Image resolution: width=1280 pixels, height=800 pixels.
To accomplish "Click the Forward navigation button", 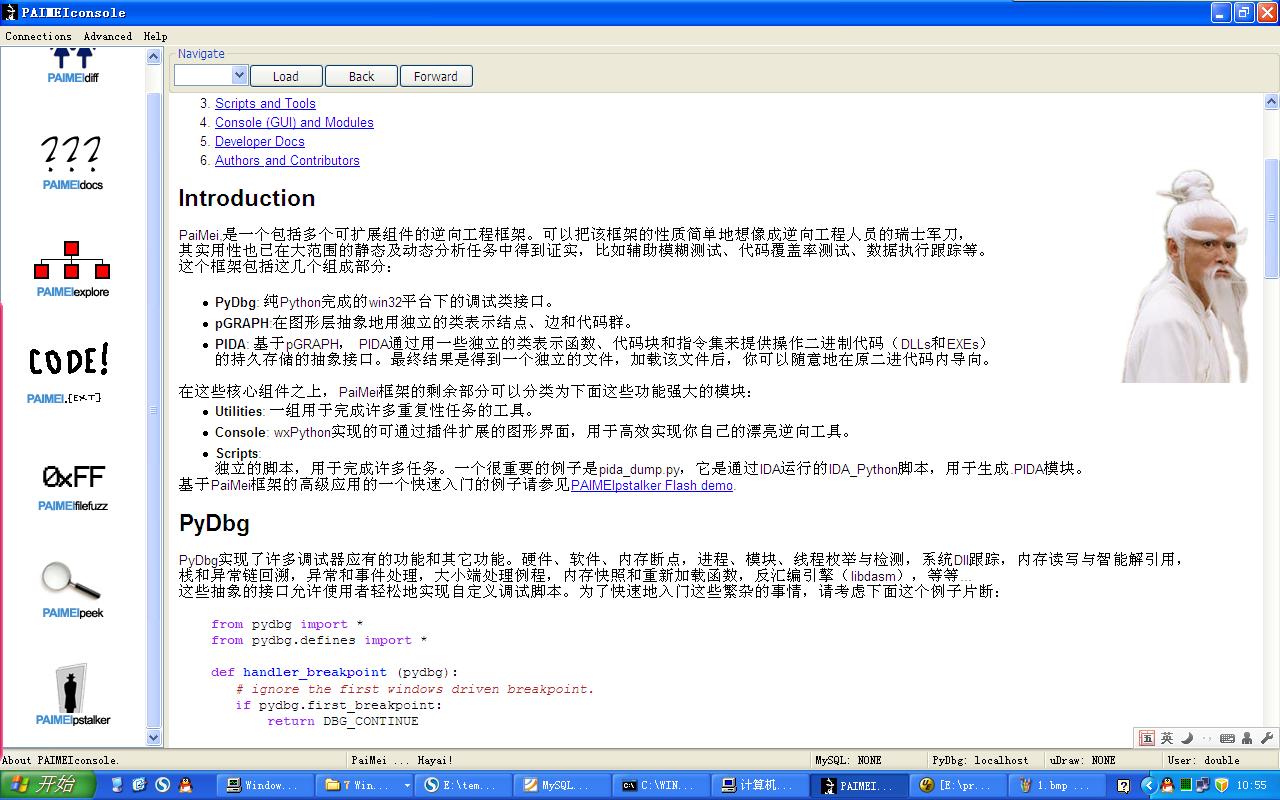I will [436, 76].
